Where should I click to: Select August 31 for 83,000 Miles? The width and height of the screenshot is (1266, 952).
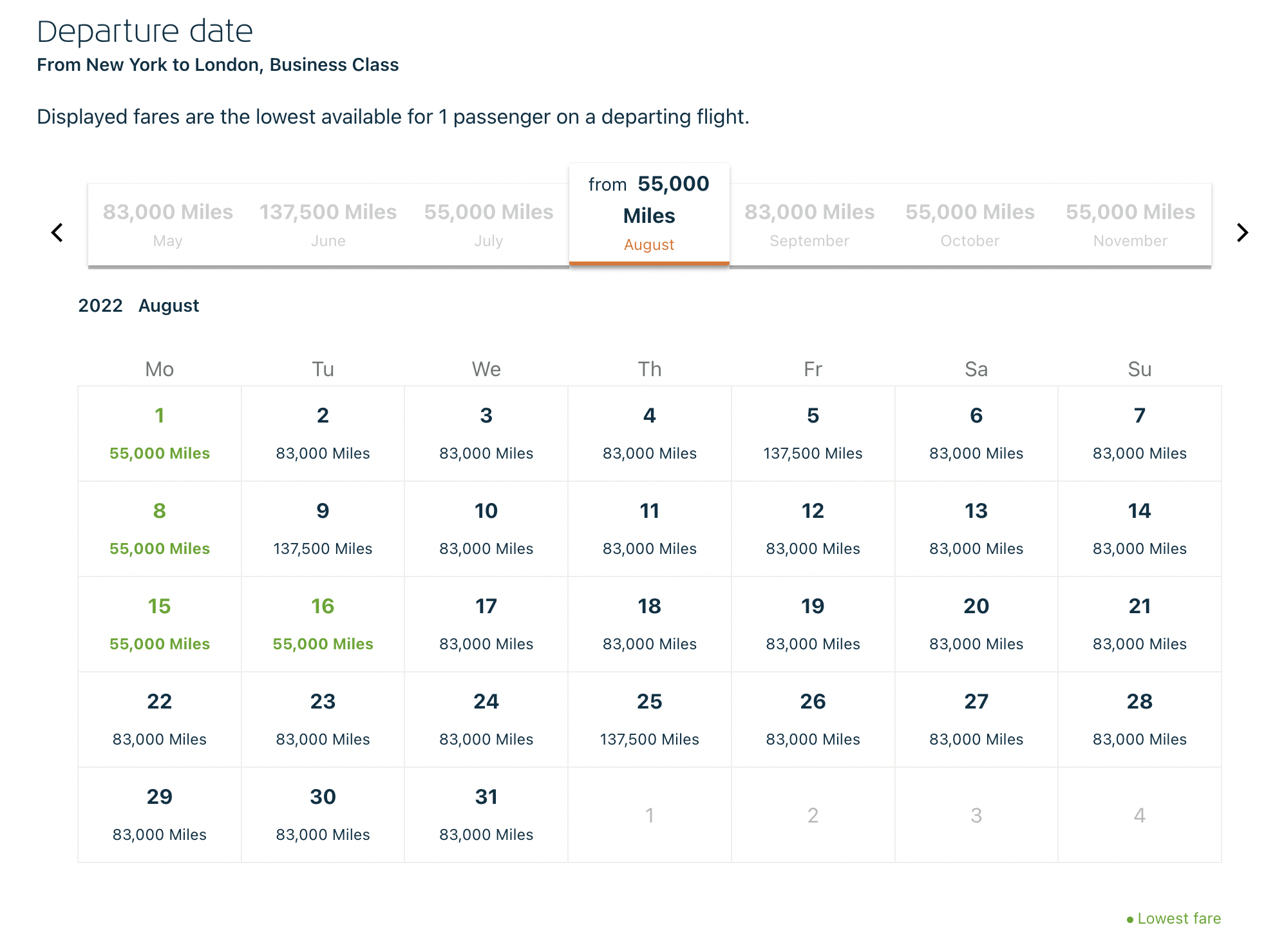point(486,815)
